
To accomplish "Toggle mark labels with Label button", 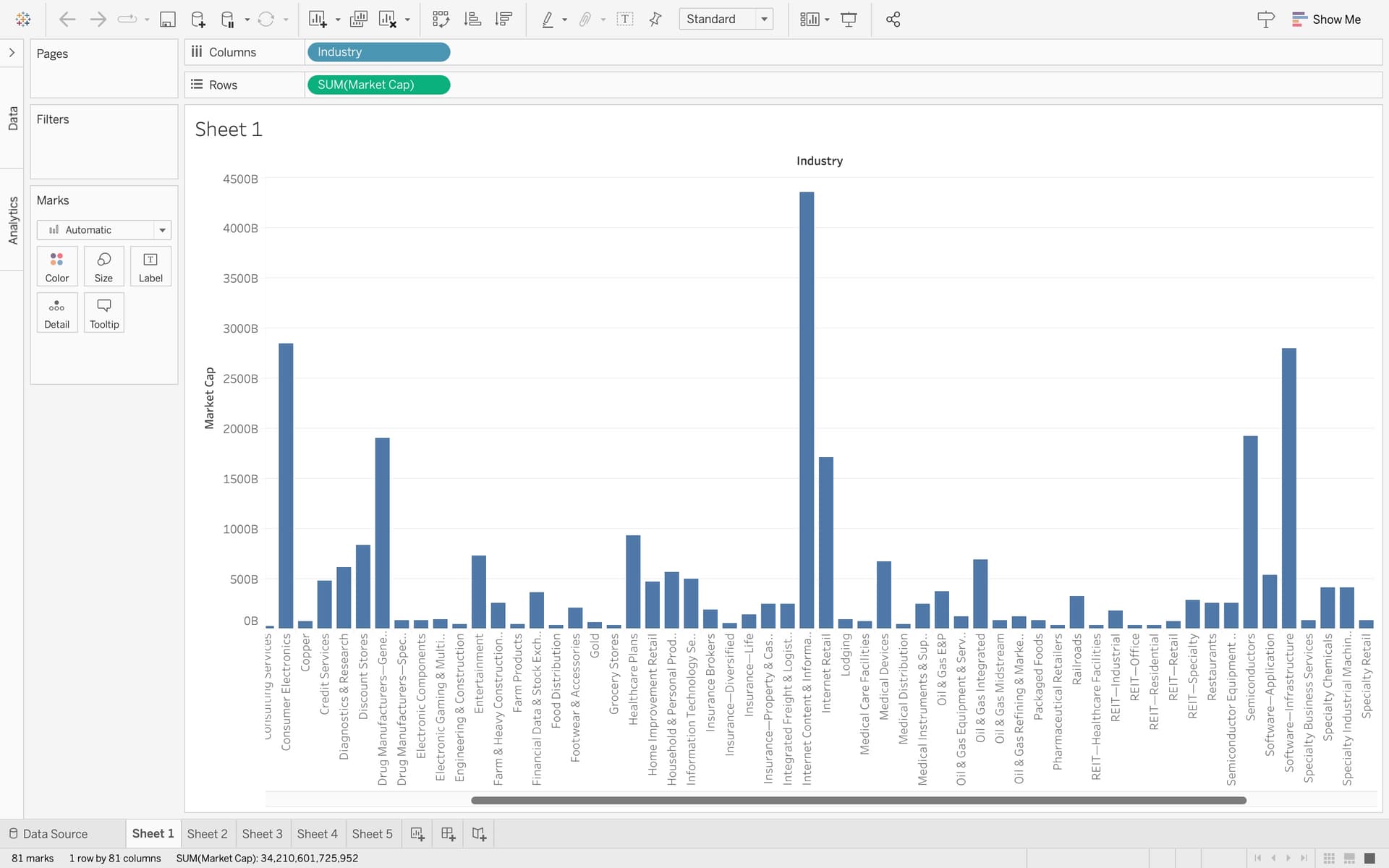I will click(150, 266).
